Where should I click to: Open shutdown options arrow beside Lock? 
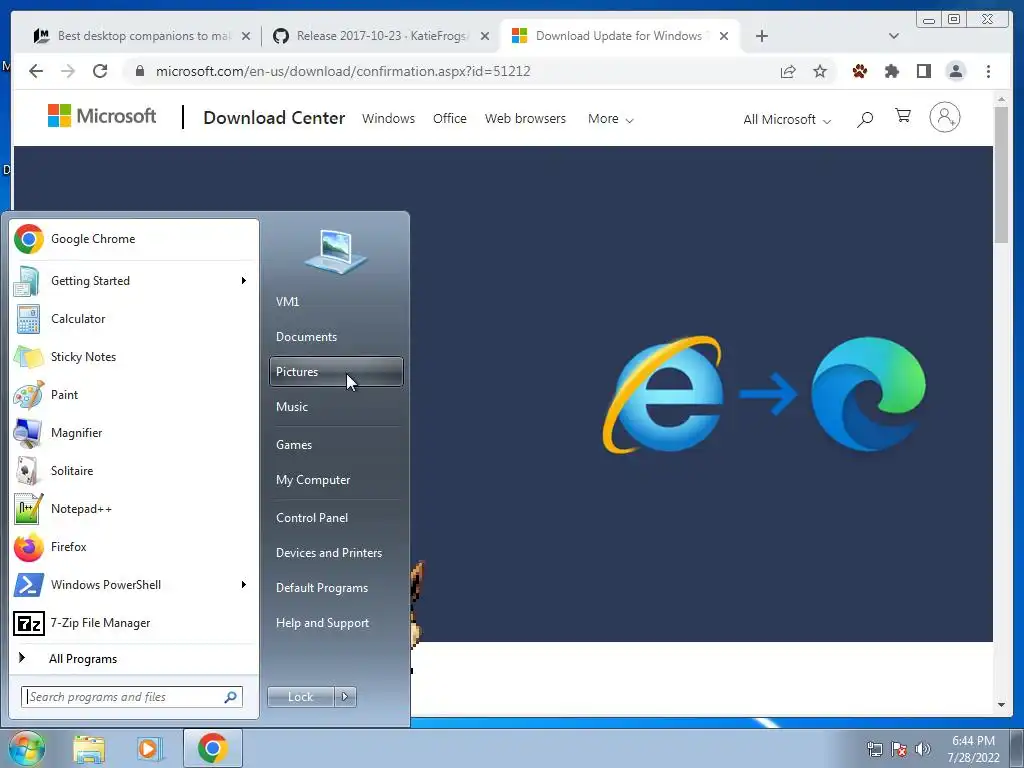tap(345, 697)
